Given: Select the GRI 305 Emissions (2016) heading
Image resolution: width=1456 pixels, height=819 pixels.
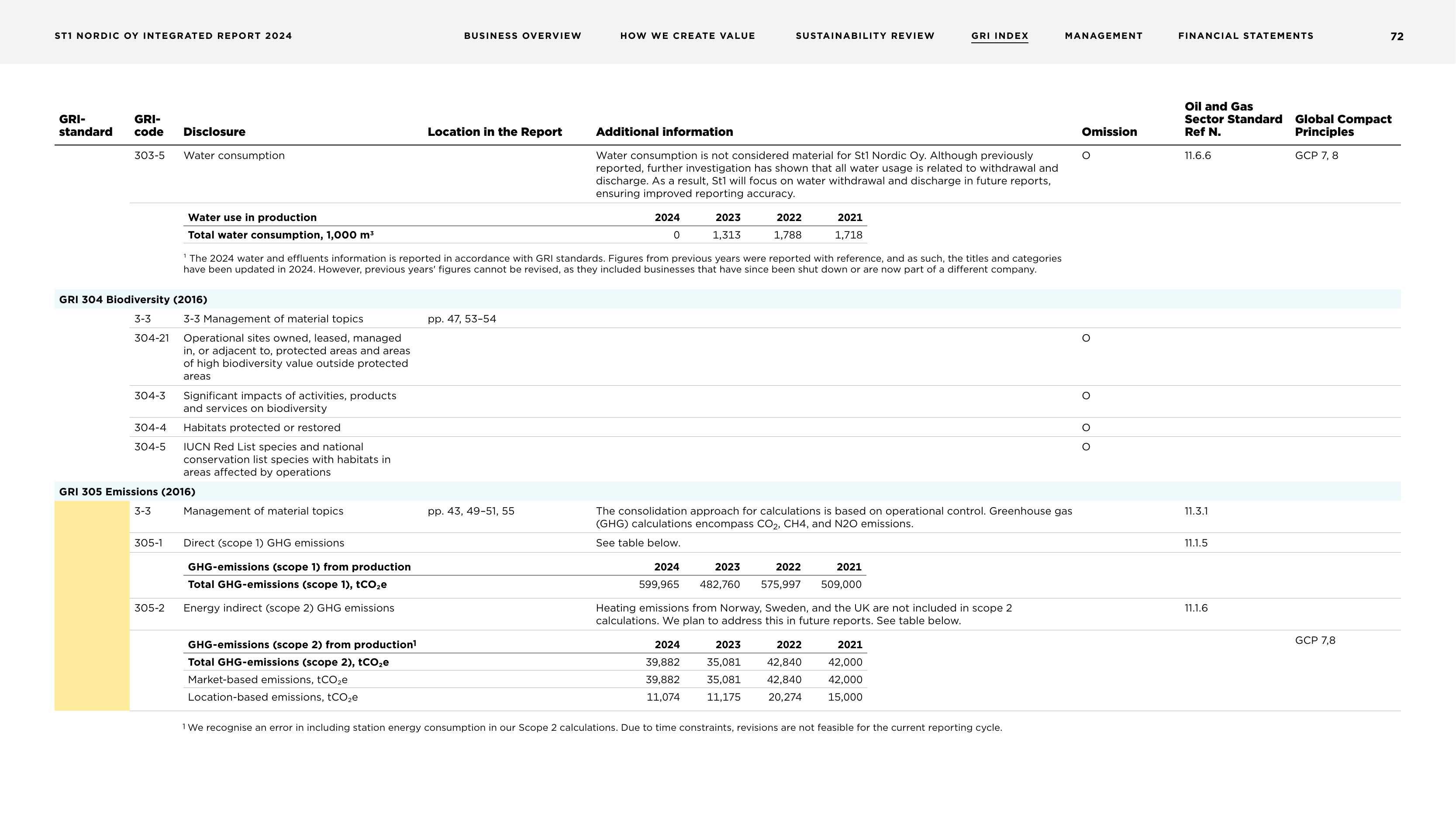Looking at the screenshot, I should tap(127, 492).
